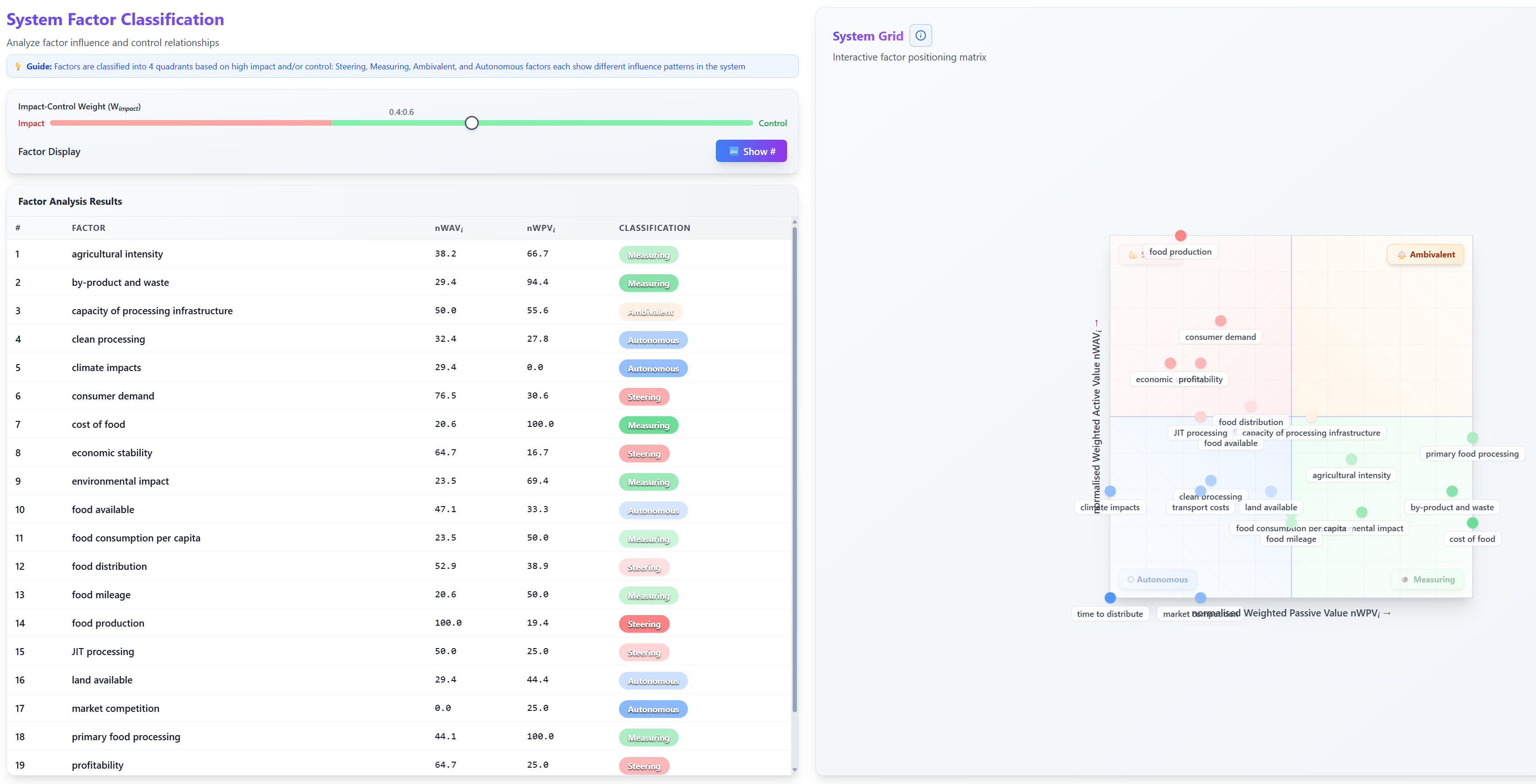The image size is (1536, 784).
Task: Click the Measuring quadrant label in the grid
Action: point(1427,580)
